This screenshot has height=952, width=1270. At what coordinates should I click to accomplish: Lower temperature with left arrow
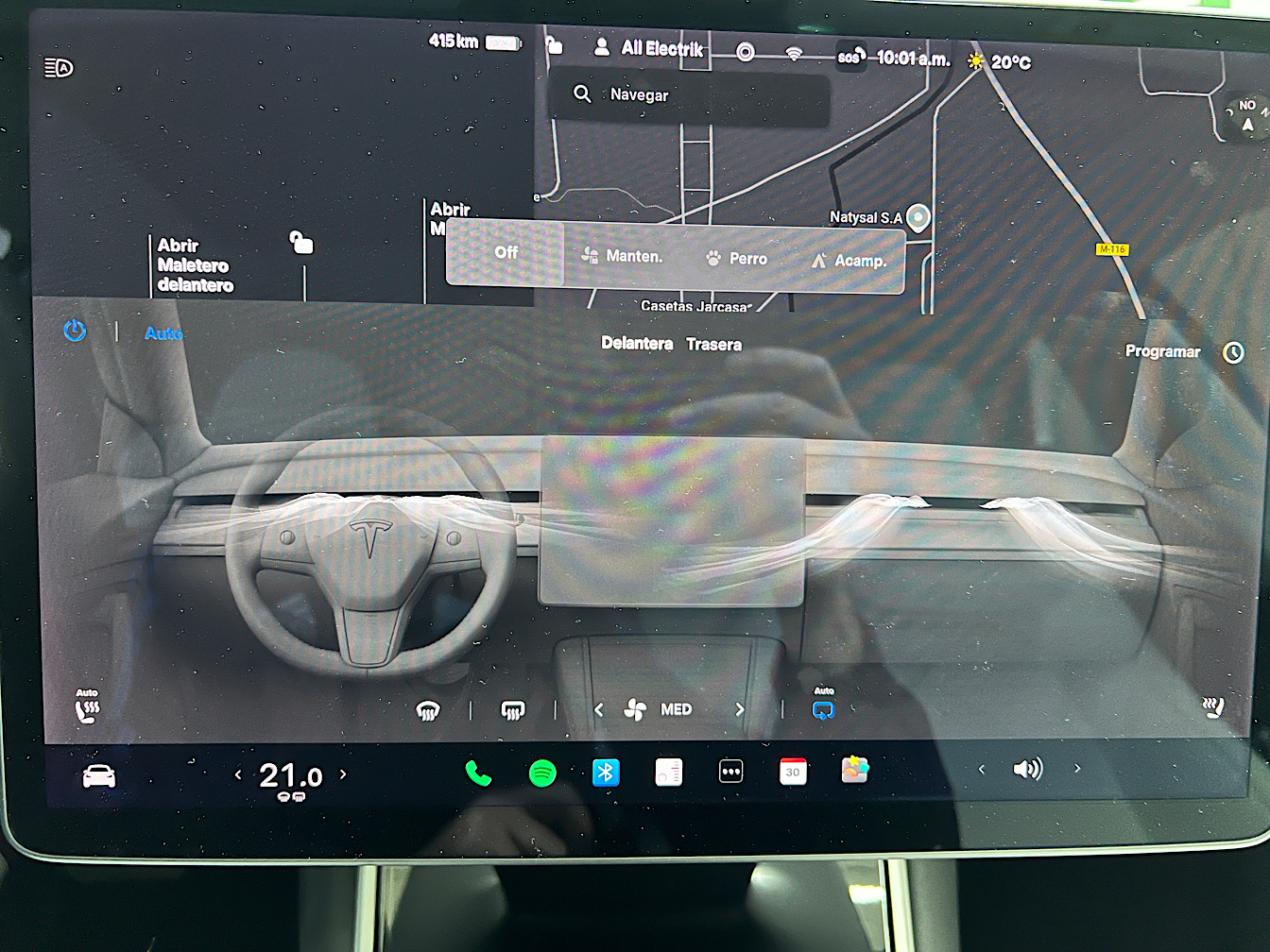[x=238, y=774]
